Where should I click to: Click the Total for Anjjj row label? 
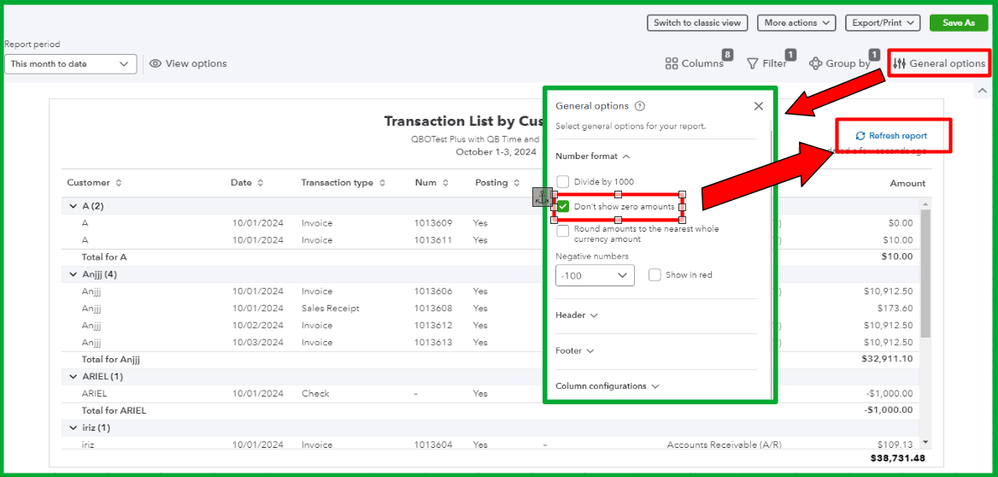[x=110, y=359]
